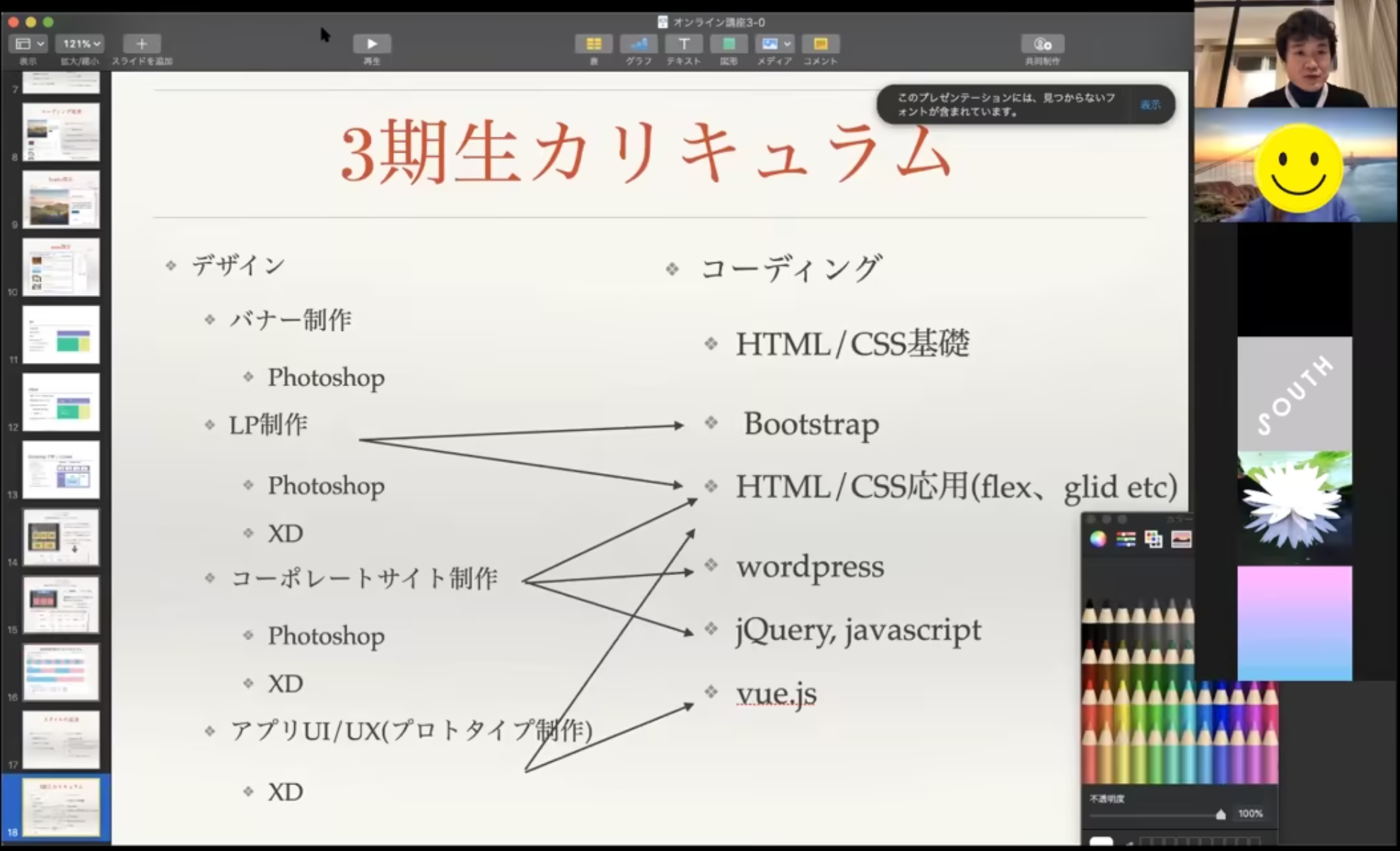
Task: Insert a text box from toolbar
Action: click(683, 44)
